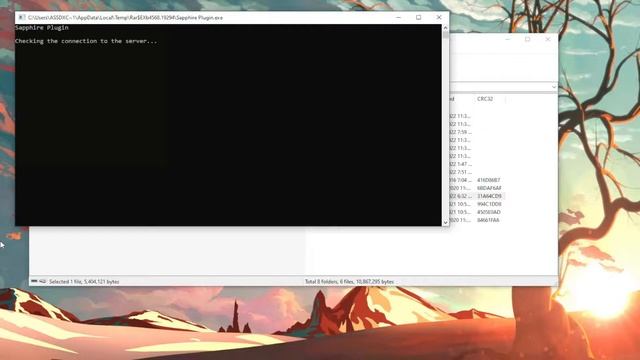The height and width of the screenshot is (360, 640).
Task: Sort by the CRC32 column header
Action: coord(485,99)
